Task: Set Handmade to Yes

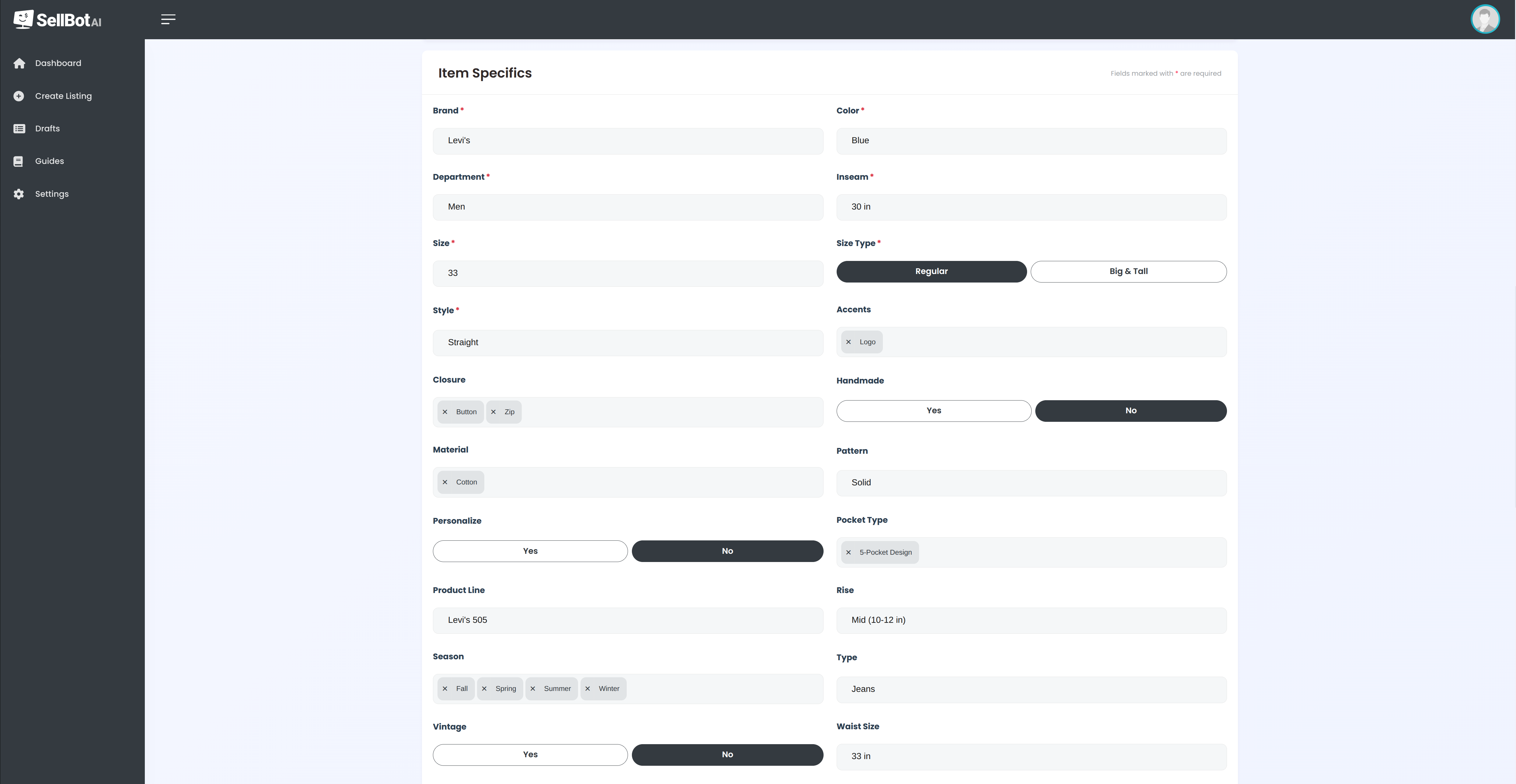Action: (933, 411)
